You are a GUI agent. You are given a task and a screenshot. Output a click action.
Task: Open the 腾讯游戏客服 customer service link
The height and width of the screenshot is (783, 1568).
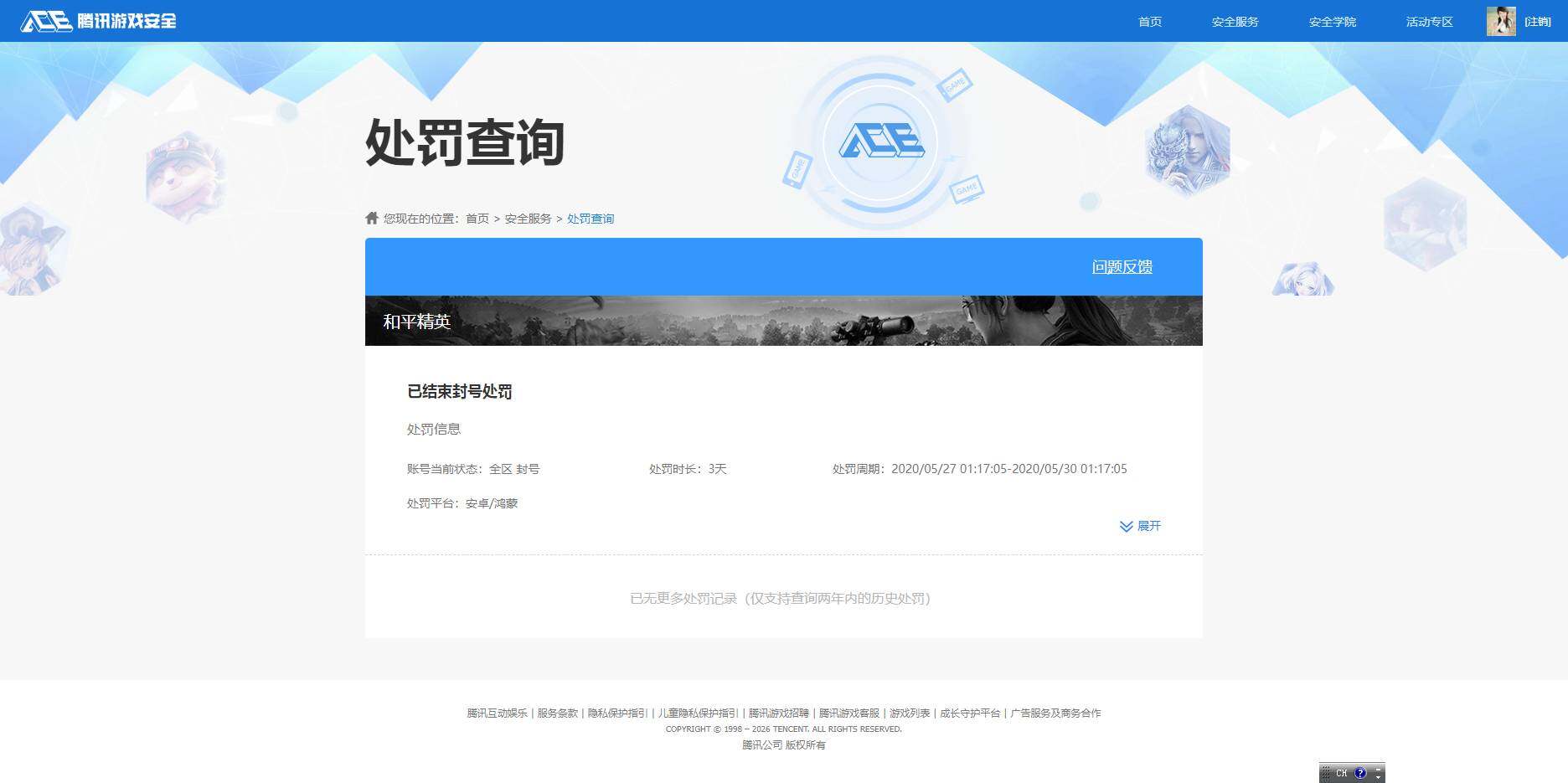(x=848, y=713)
